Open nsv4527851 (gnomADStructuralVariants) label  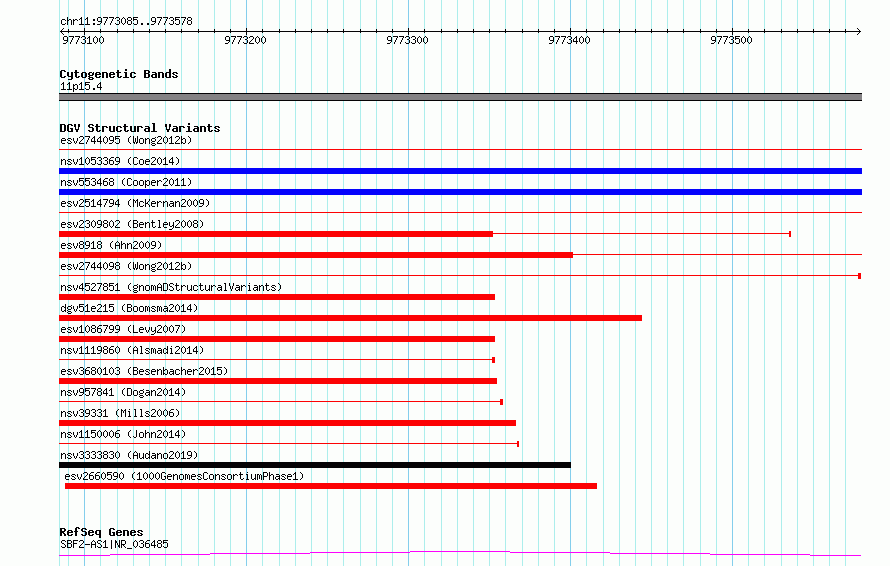(x=171, y=287)
